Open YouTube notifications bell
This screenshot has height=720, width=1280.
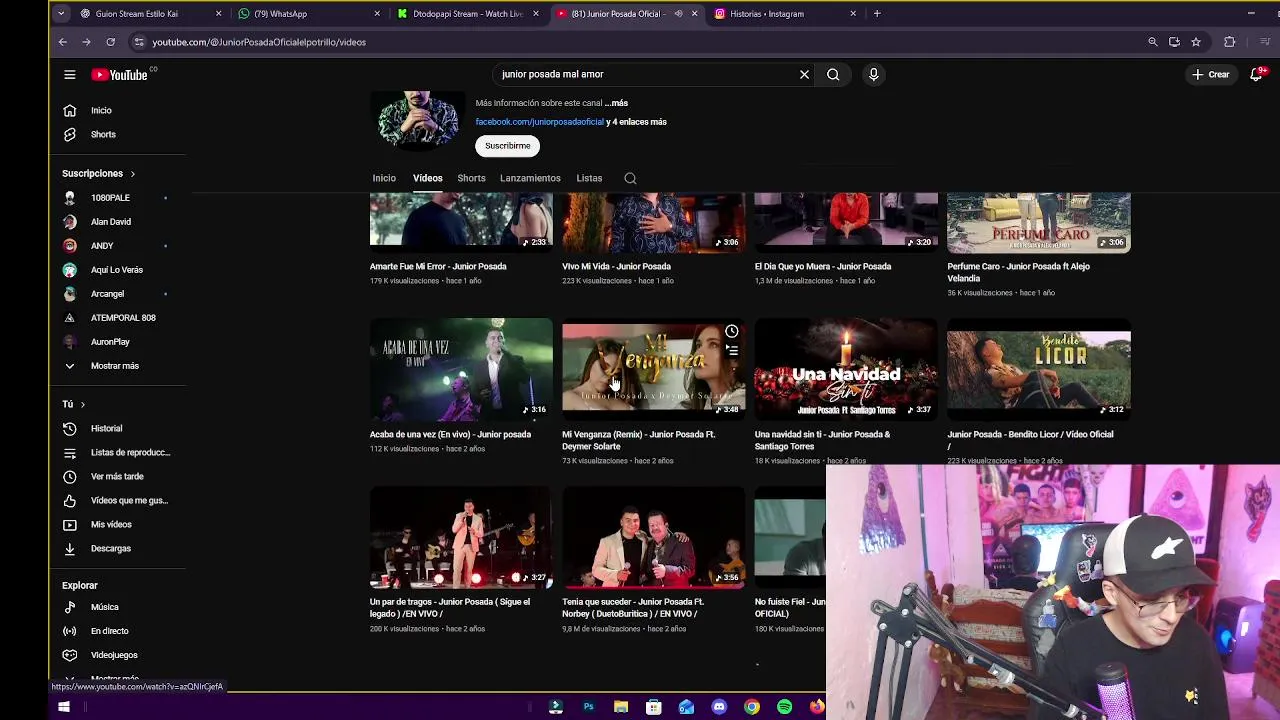(1257, 74)
